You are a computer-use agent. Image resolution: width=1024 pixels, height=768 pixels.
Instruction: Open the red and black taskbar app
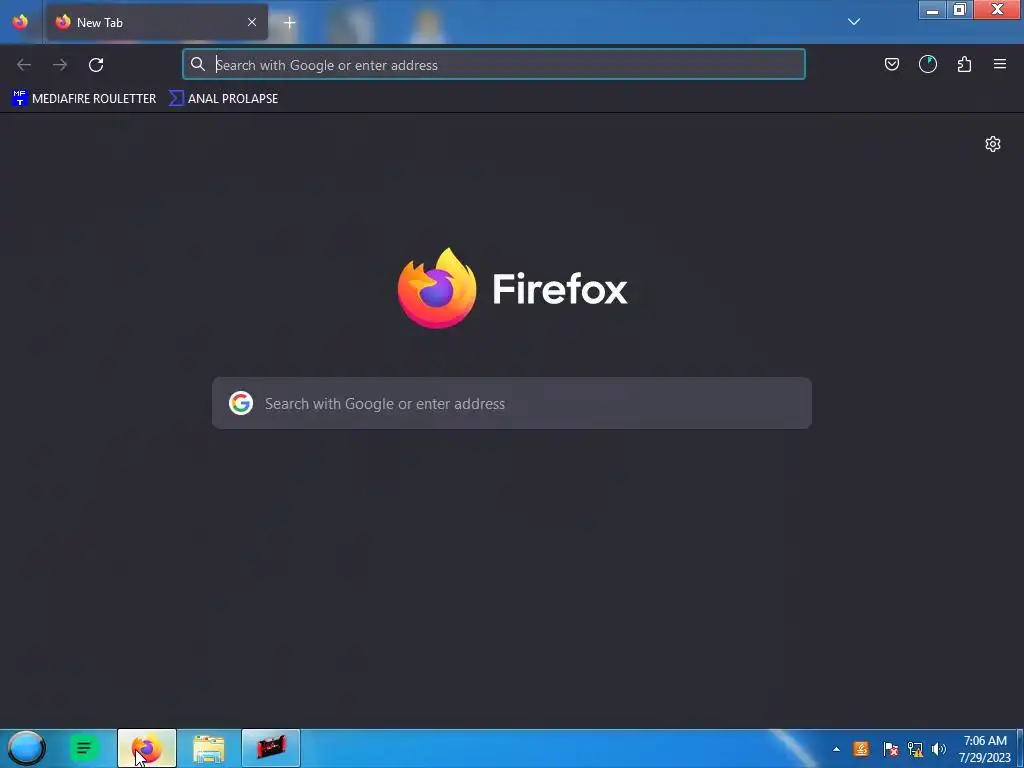(271, 748)
